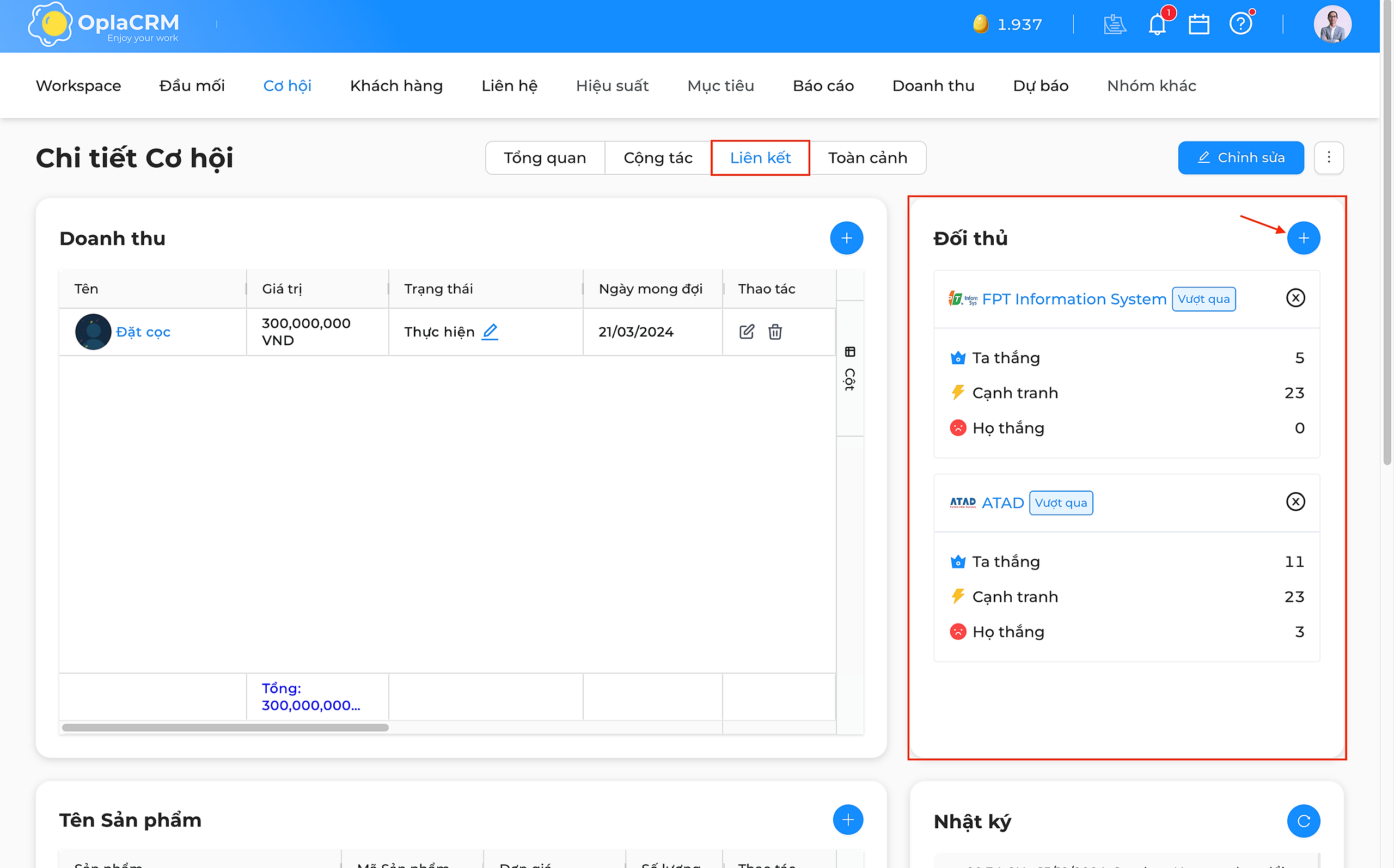1394x868 pixels.
Task: Click the Tổng total value
Action: (310, 696)
